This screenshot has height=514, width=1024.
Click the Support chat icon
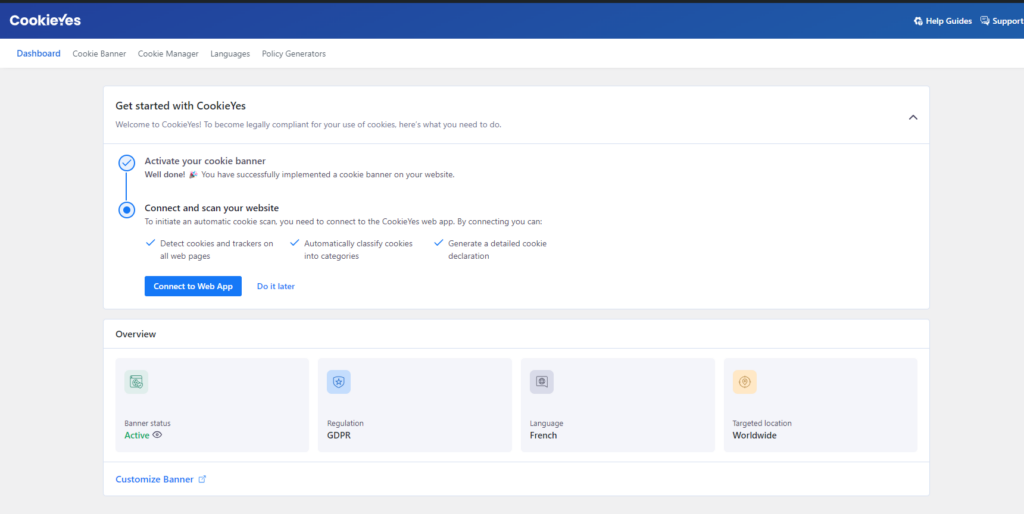(x=984, y=21)
